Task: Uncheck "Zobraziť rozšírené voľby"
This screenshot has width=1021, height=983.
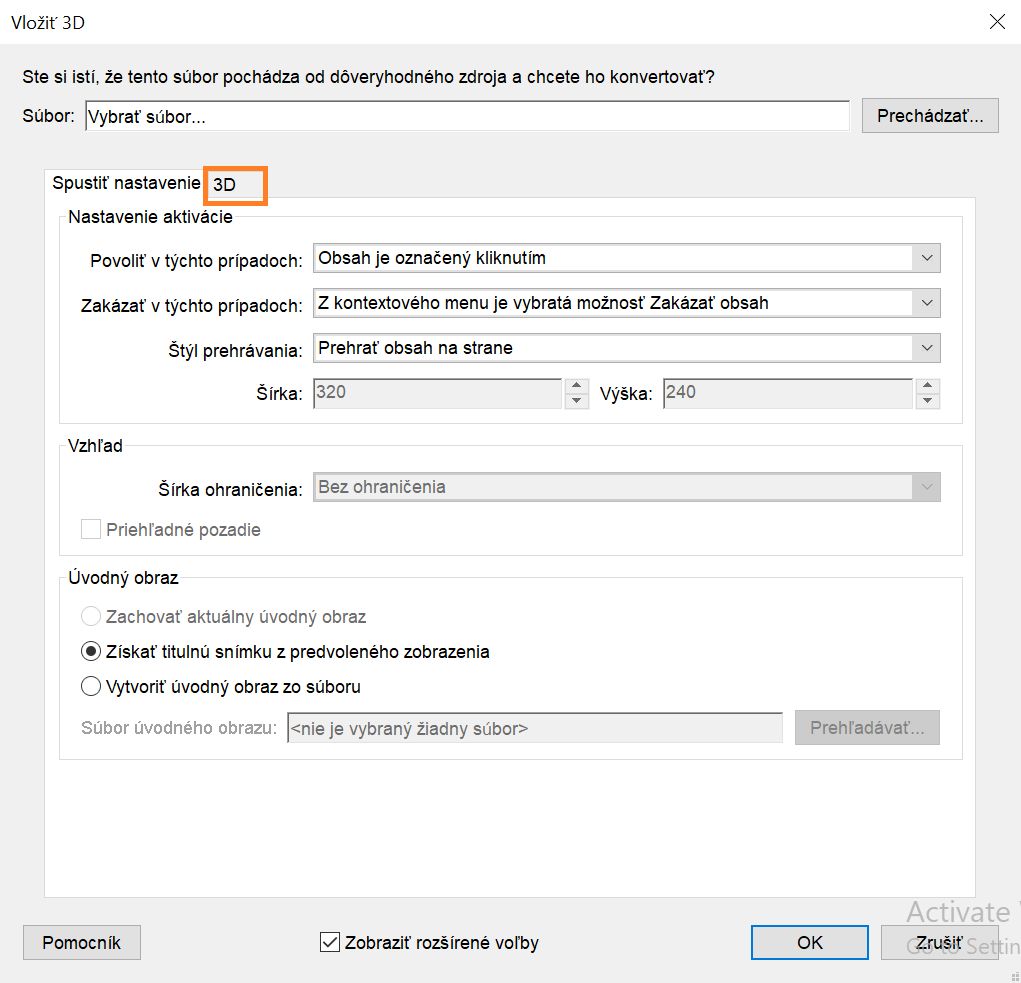Action: (x=329, y=942)
